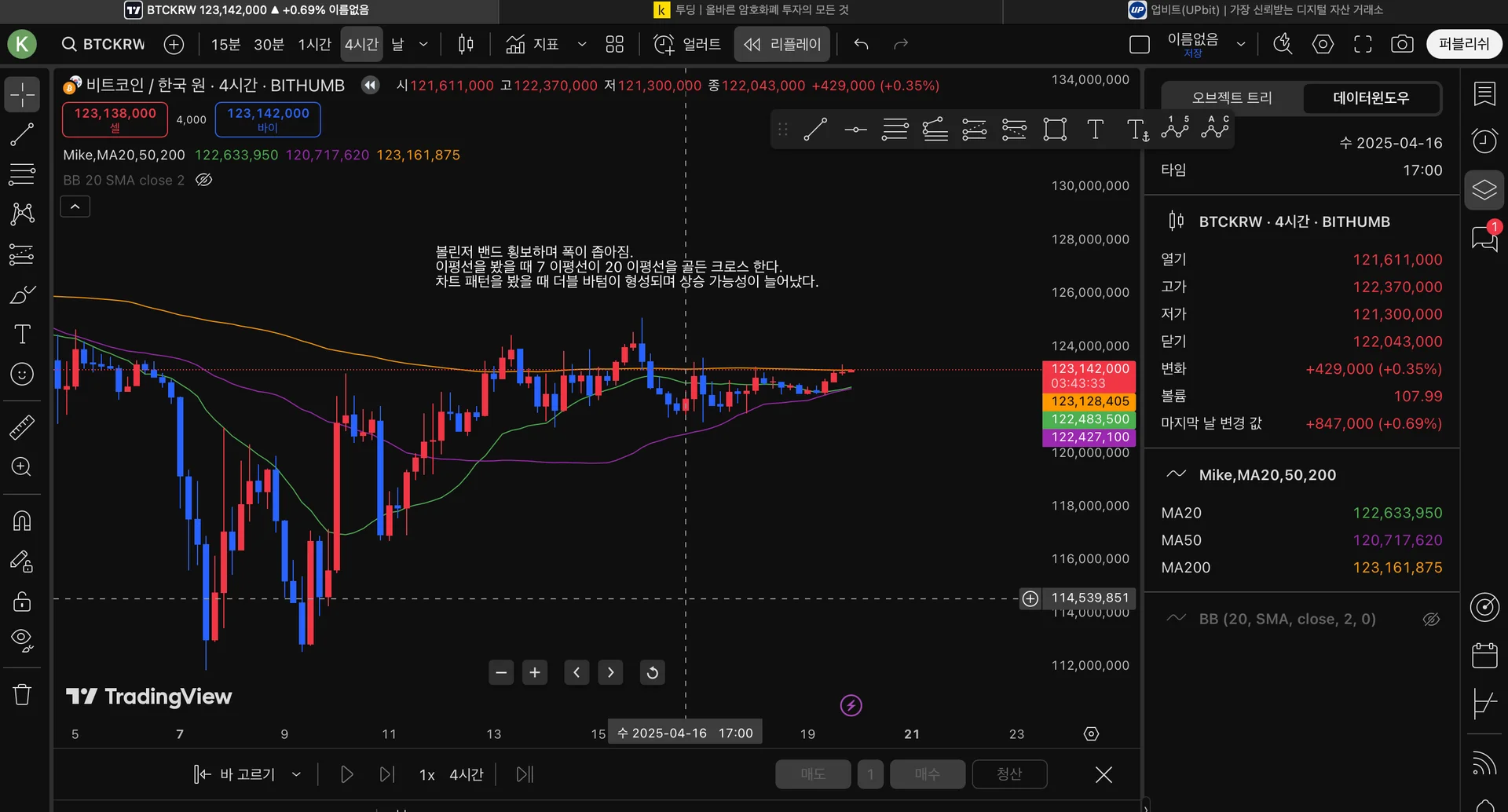Image resolution: width=1508 pixels, height=812 pixels.
Task: Open the forecasting and measuring tools group
Action: point(22,254)
